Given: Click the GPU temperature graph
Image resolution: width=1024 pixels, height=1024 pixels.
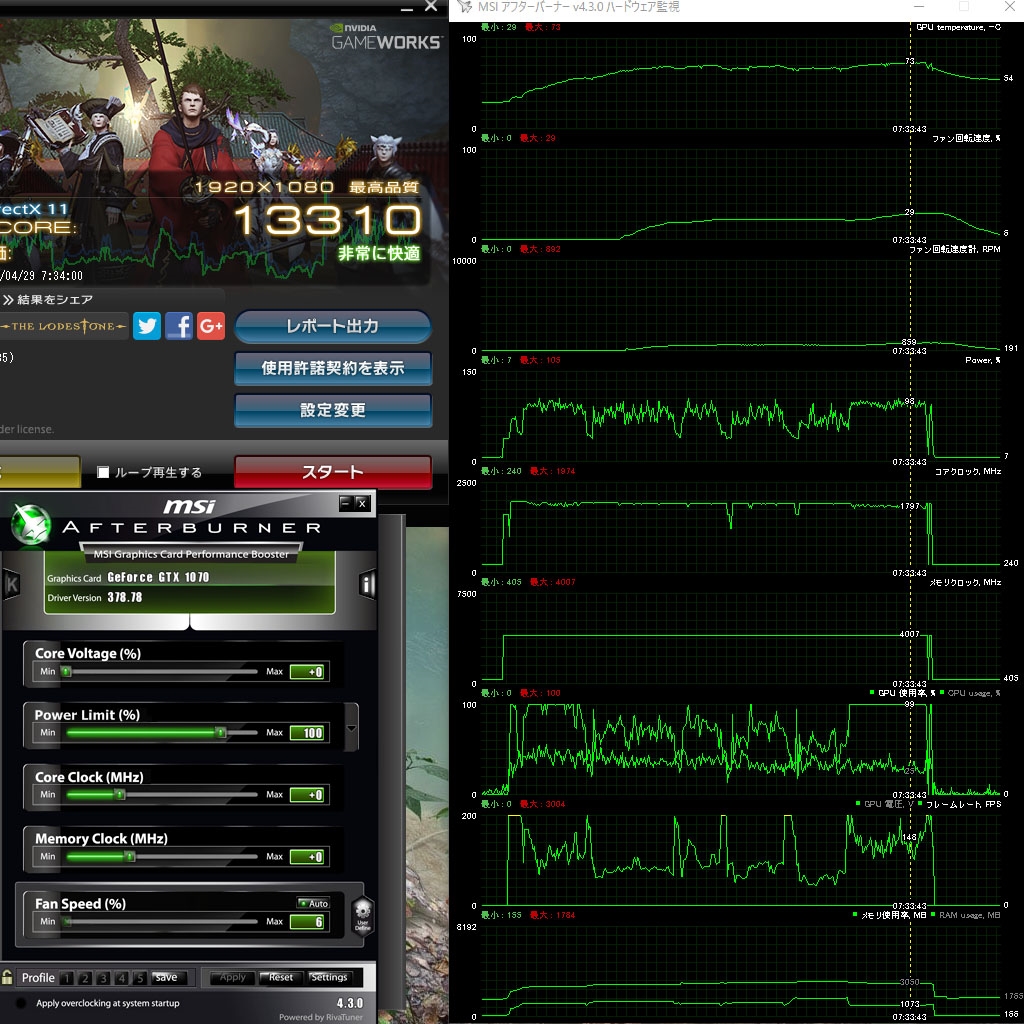Looking at the screenshot, I should pos(740,84).
